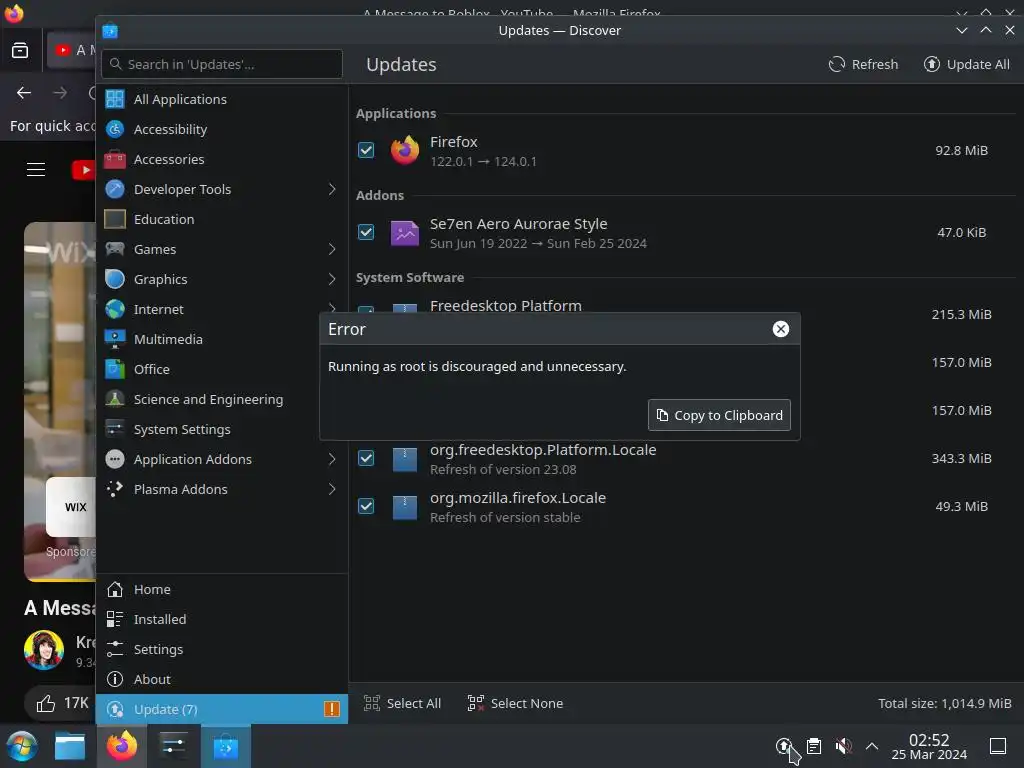Expand the hidden system tray icons arrow
The width and height of the screenshot is (1024, 768).
click(x=872, y=746)
